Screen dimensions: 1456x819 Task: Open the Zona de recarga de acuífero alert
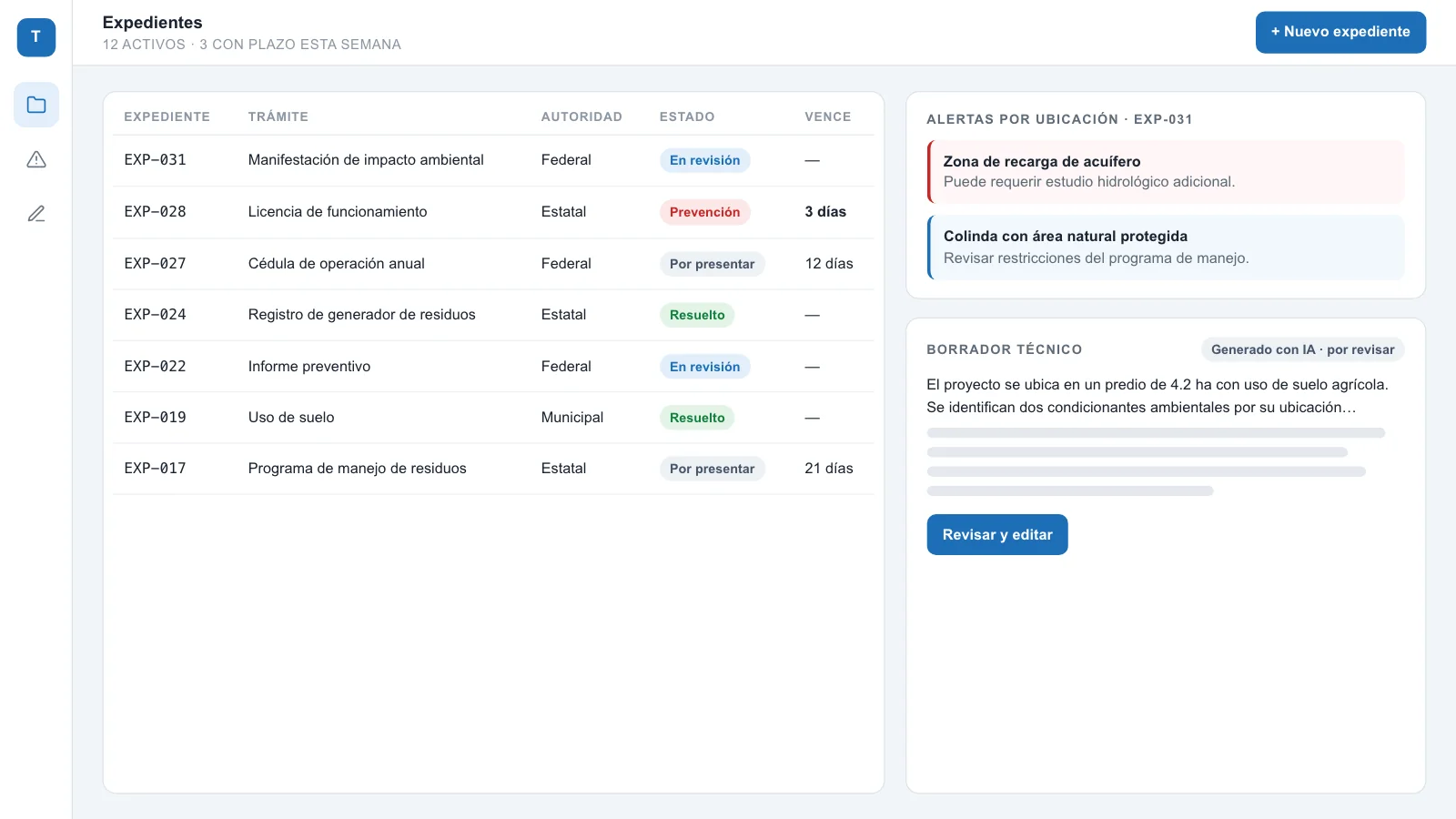(x=1166, y=171)
